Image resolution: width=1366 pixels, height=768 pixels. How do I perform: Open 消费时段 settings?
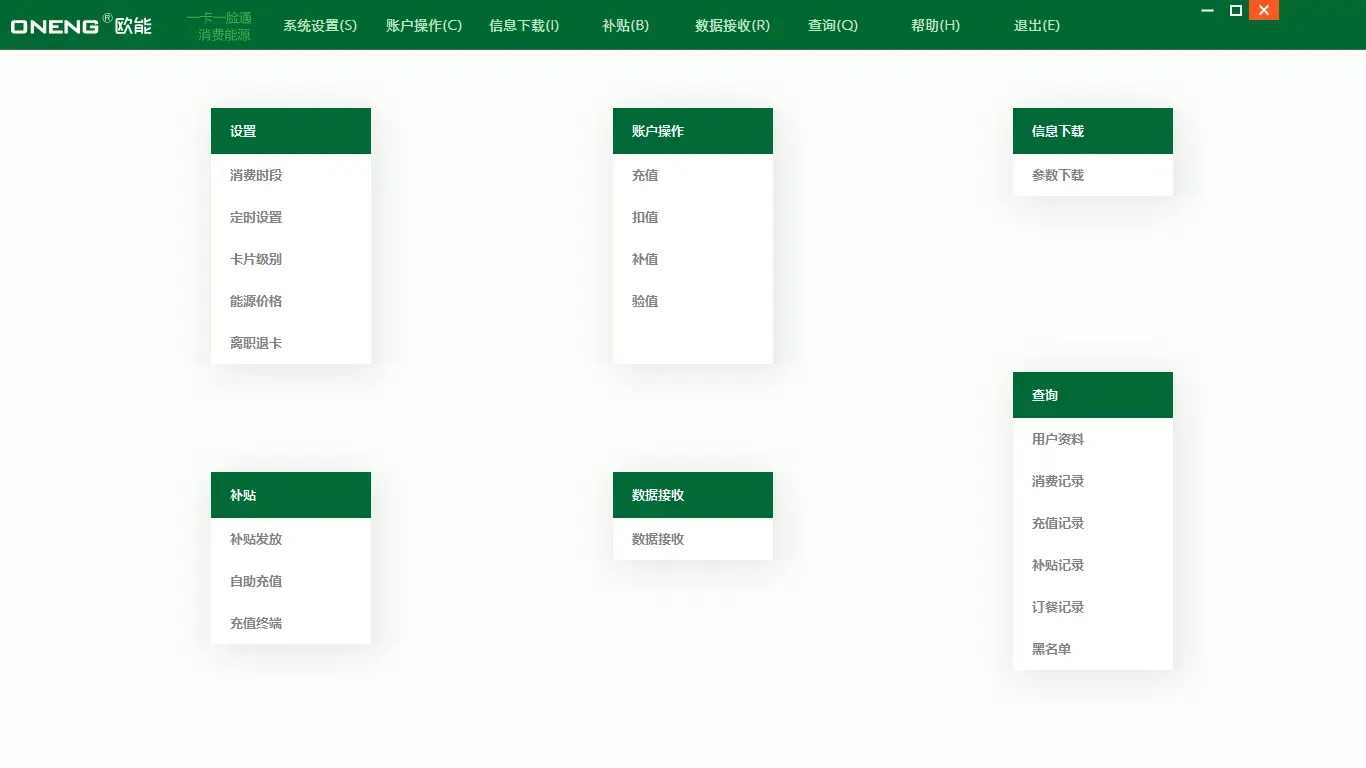pos(254,174)
